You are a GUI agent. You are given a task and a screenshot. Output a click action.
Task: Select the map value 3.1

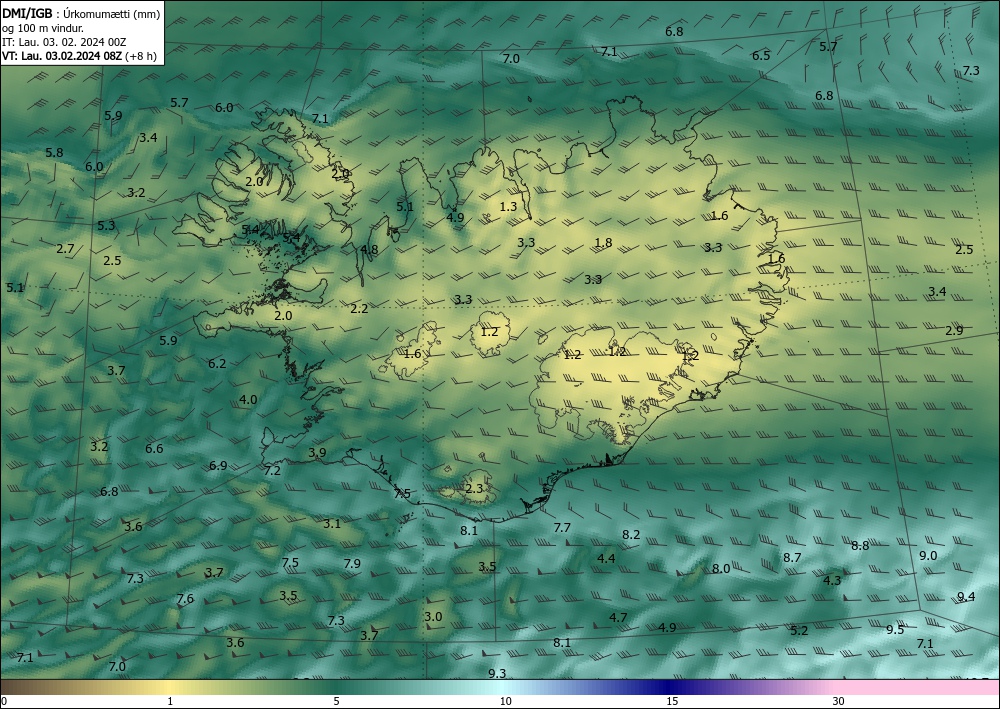point(332,523)
